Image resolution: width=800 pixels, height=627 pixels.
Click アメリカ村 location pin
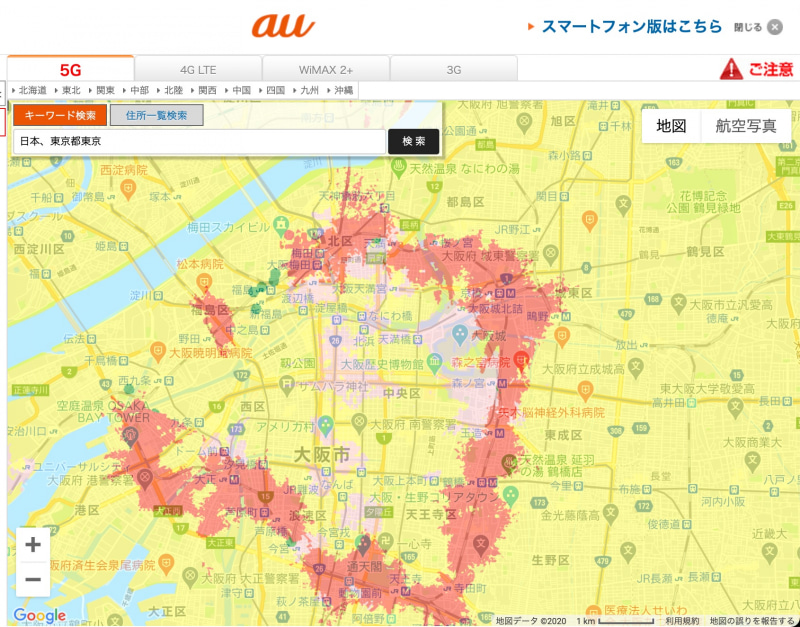pyautogui.click(x=326, y=425)
